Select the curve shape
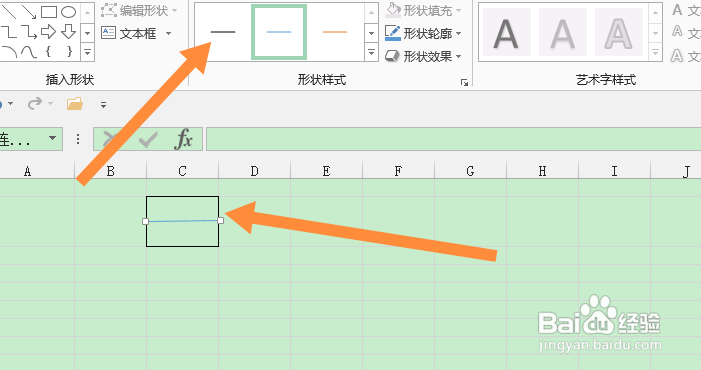 click(29, 52)
